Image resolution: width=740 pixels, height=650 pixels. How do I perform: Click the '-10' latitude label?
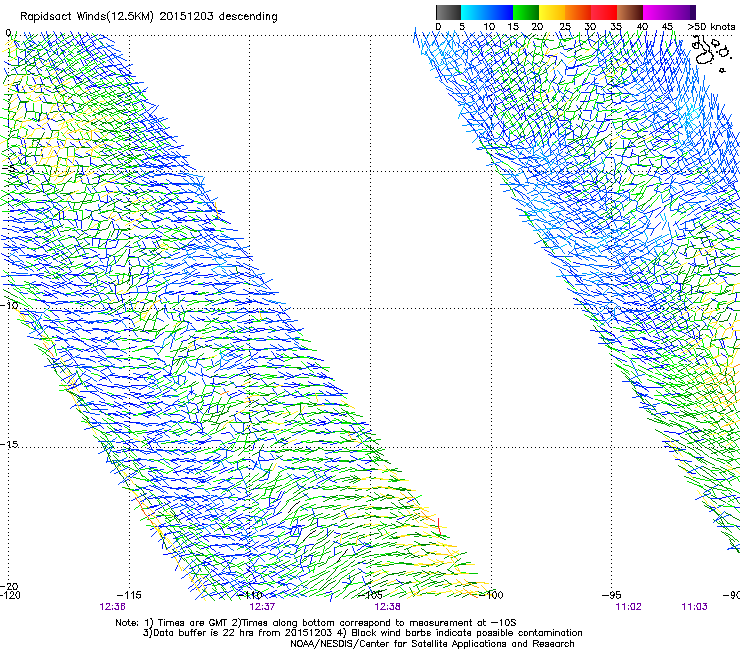click(x=9, y=305)
